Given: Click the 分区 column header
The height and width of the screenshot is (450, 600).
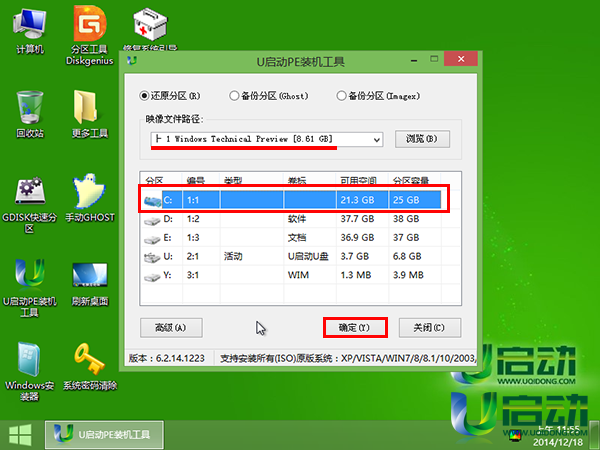Looking at the screenshot, I should tap(154, 180).
